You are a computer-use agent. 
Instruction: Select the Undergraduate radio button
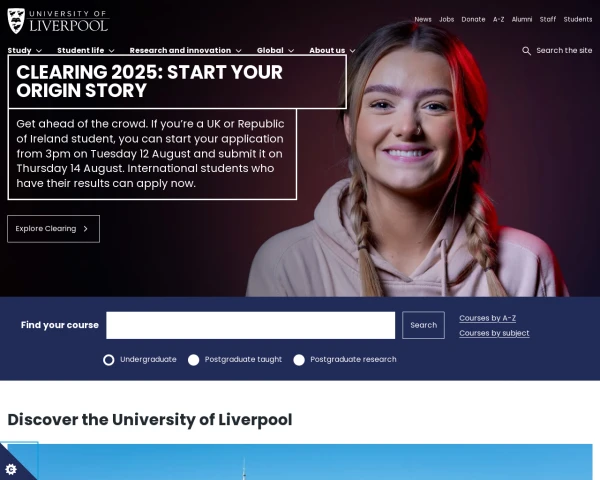click(x=109, y=360)
